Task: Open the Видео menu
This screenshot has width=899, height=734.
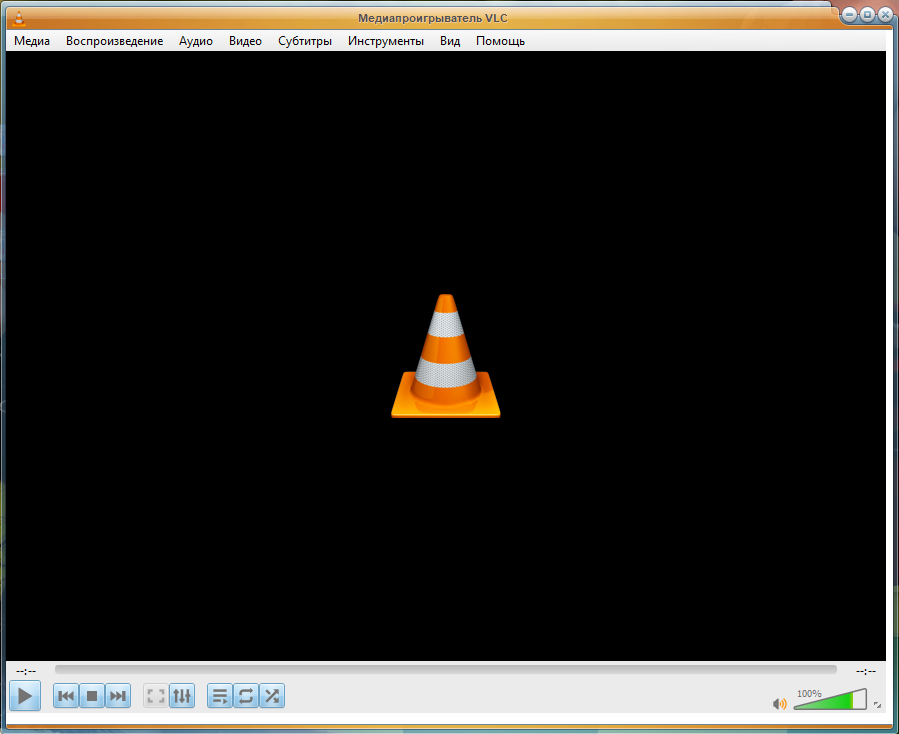Action: pyautogui.click(x=245, y=41)
